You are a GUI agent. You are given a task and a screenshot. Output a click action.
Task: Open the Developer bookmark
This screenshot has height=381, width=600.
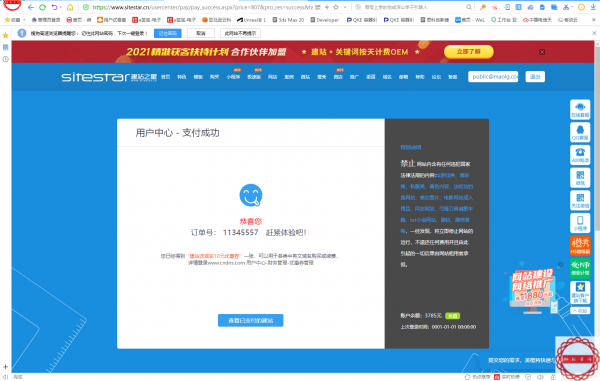pyautogui.click(x=324, y=20)
